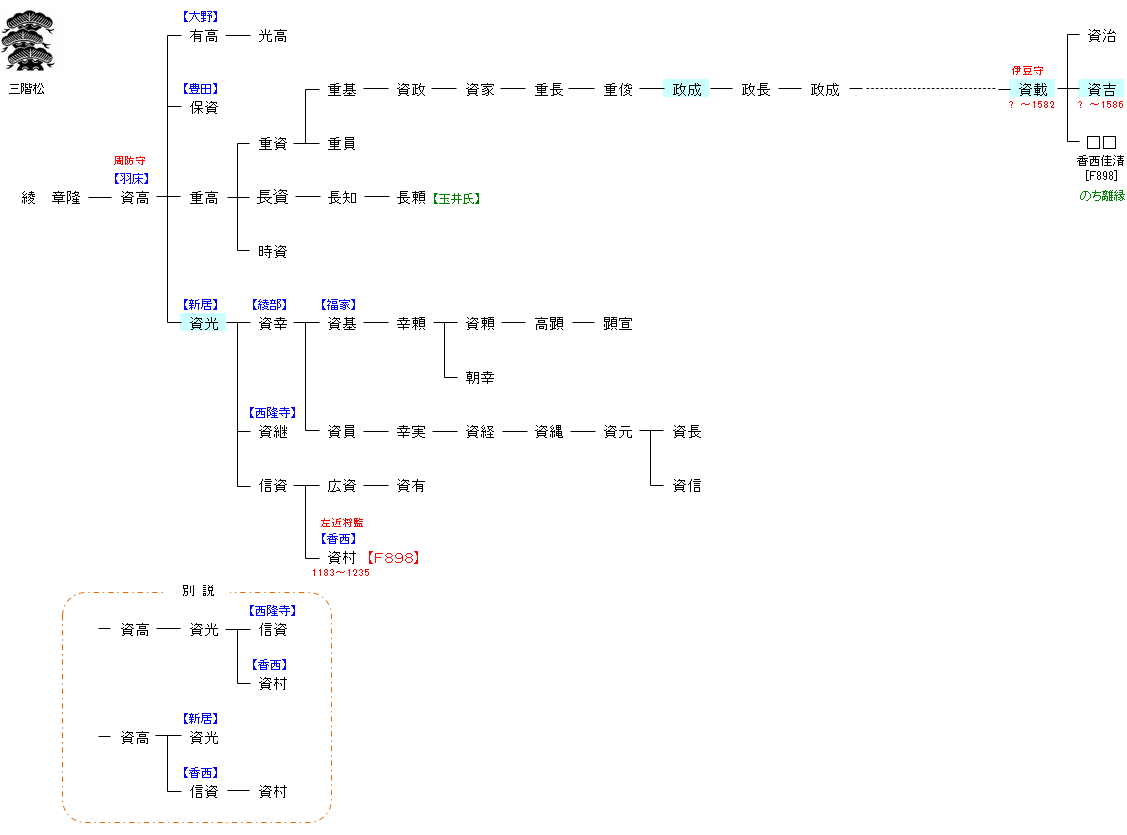
Task: Select 保資 under the 豊田 branch
Action: pyautogui.click(x=203, y=107)
